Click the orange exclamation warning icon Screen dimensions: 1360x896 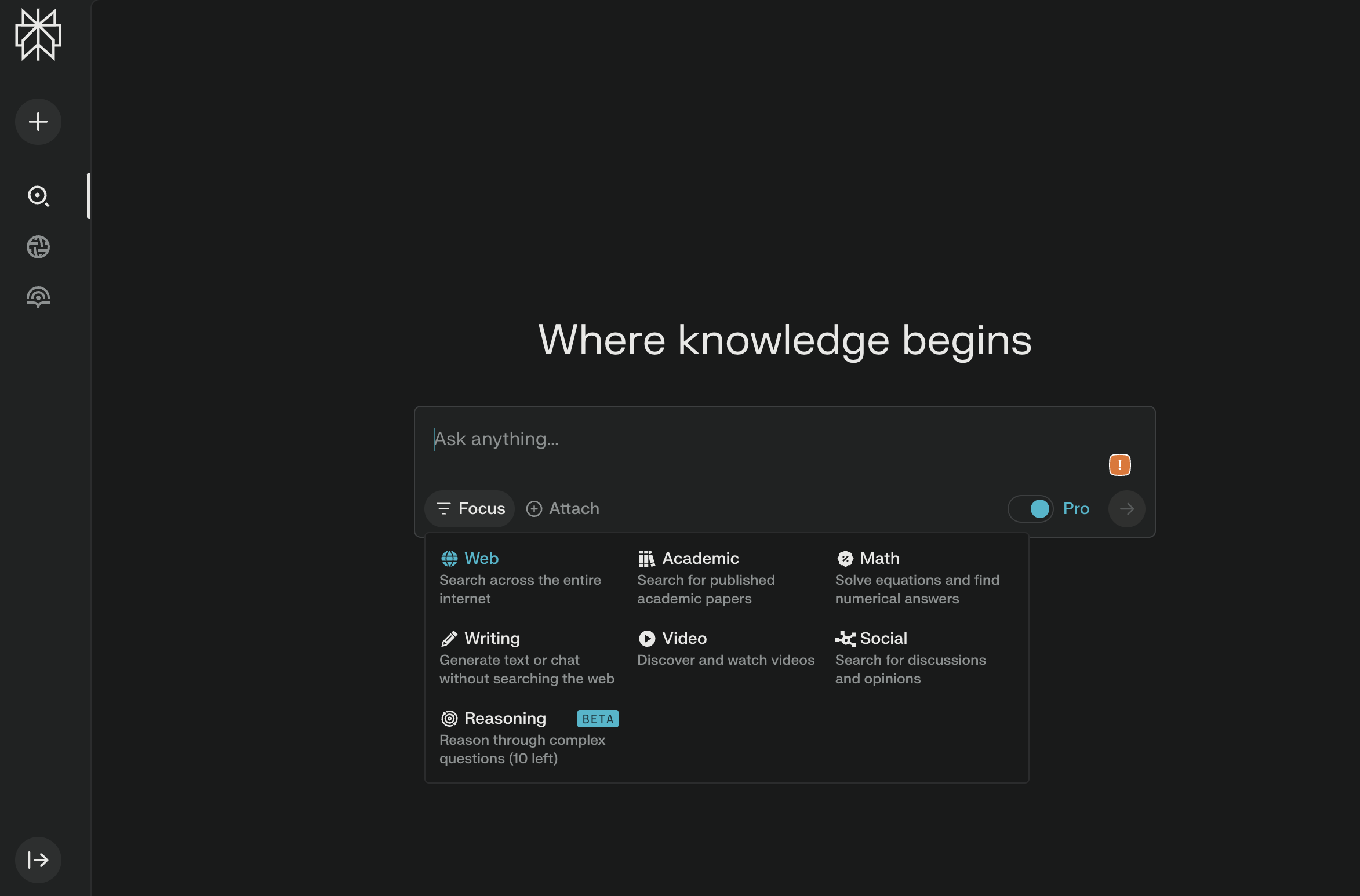tap(1119, 465)
